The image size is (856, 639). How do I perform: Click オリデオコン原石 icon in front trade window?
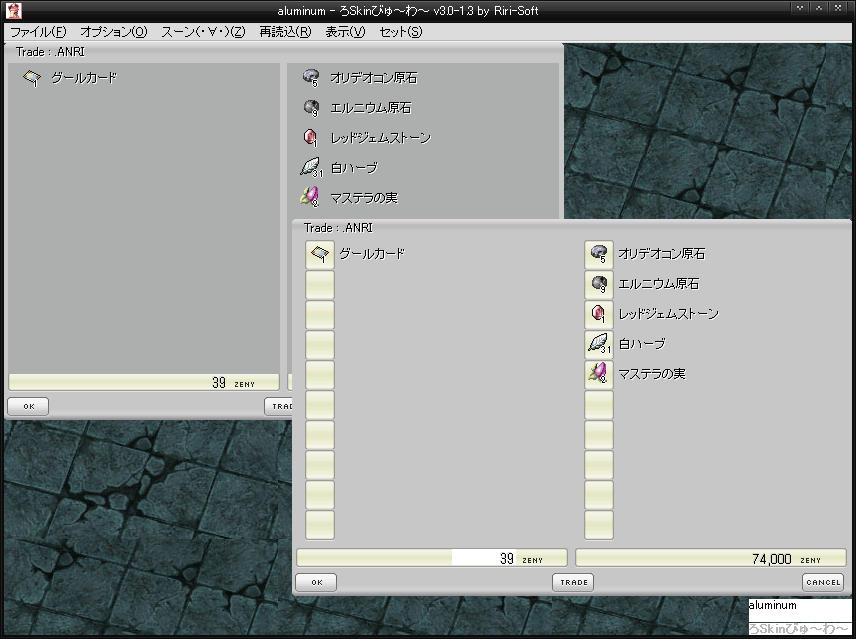click(599, 254)
